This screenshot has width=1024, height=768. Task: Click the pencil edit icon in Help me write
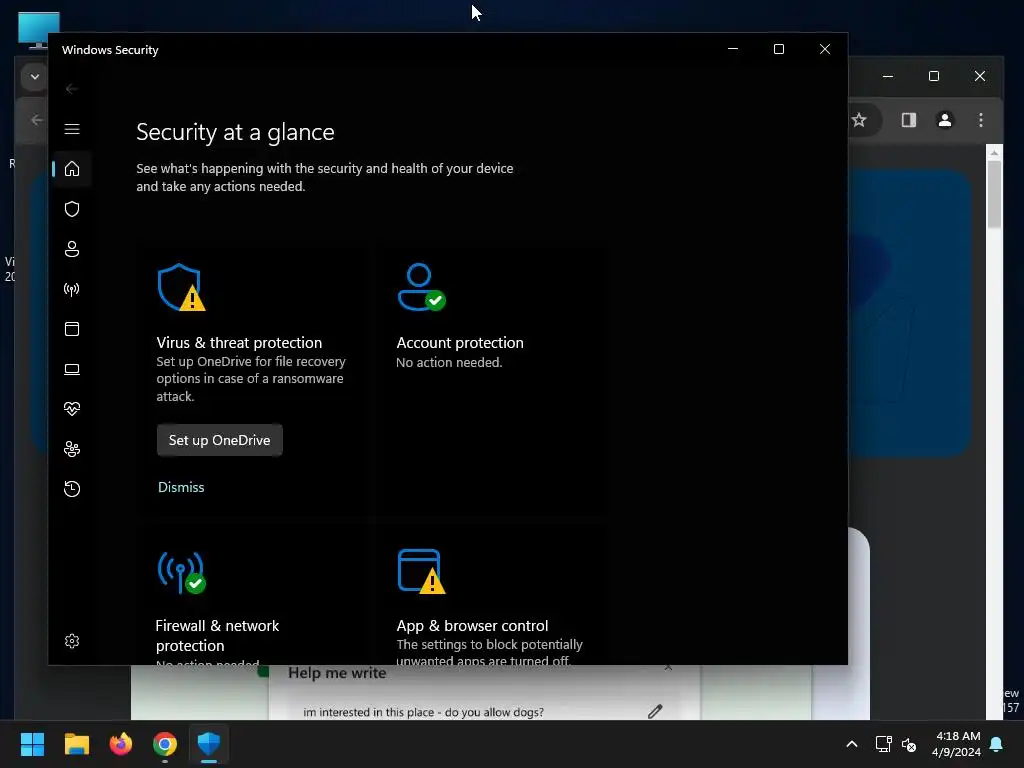point(655,712)
